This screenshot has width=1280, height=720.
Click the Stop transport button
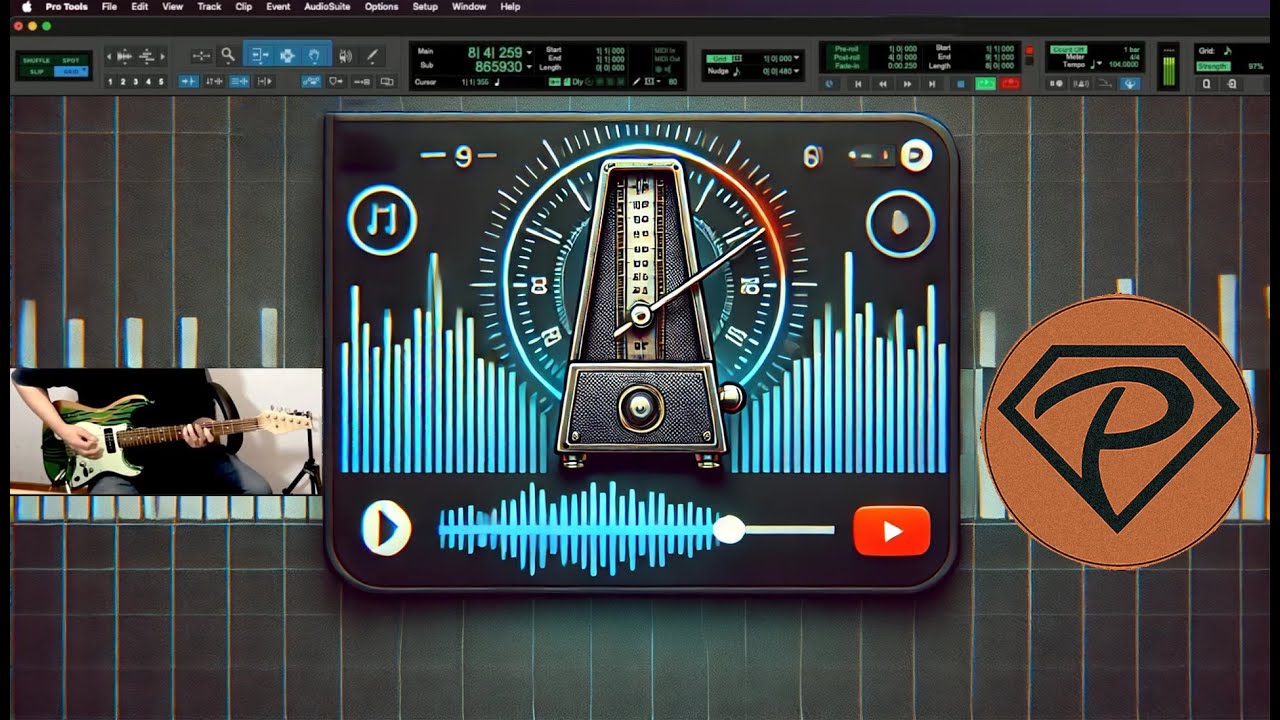[960, 84]
